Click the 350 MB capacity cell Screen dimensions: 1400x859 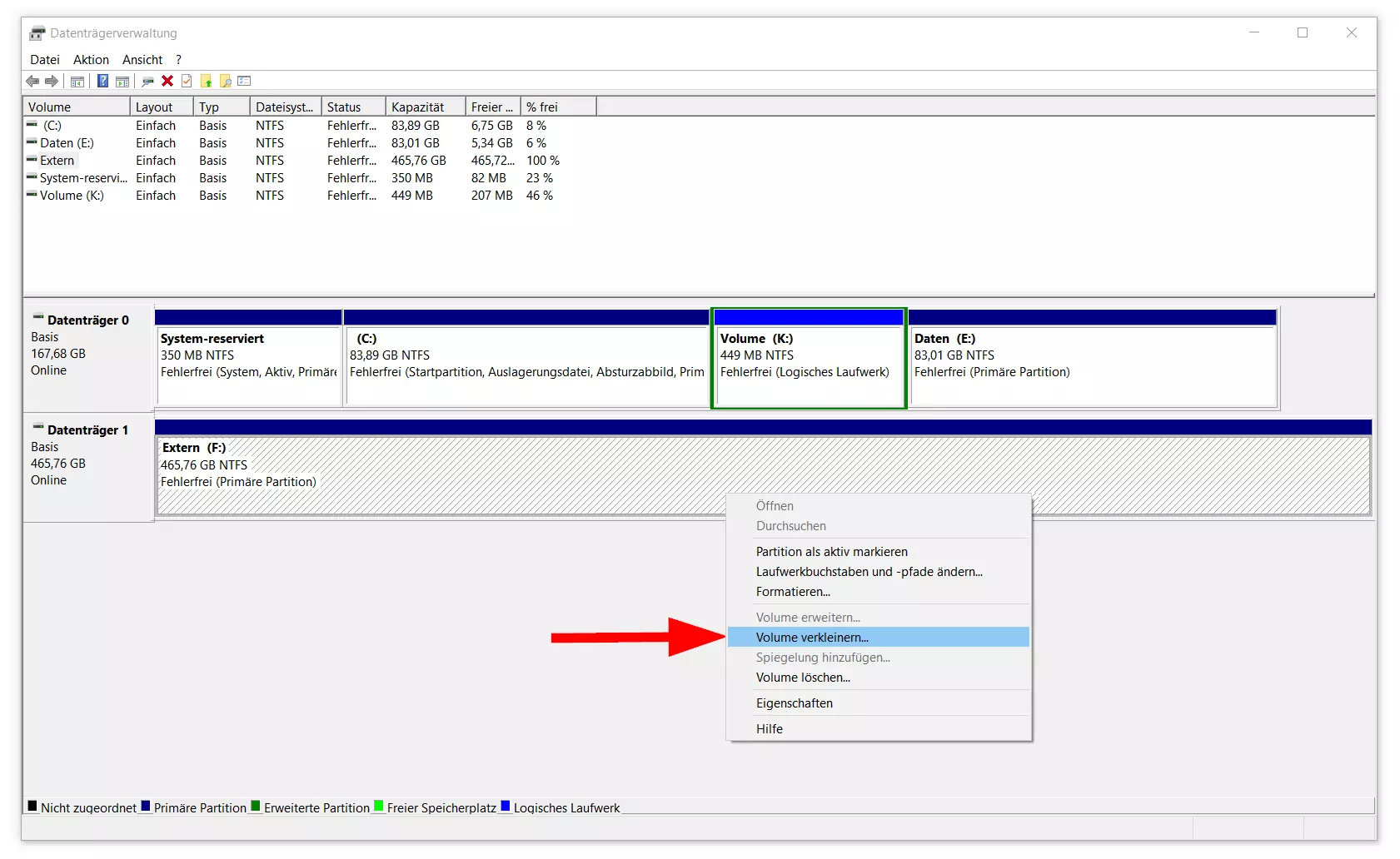pos(412,177)
